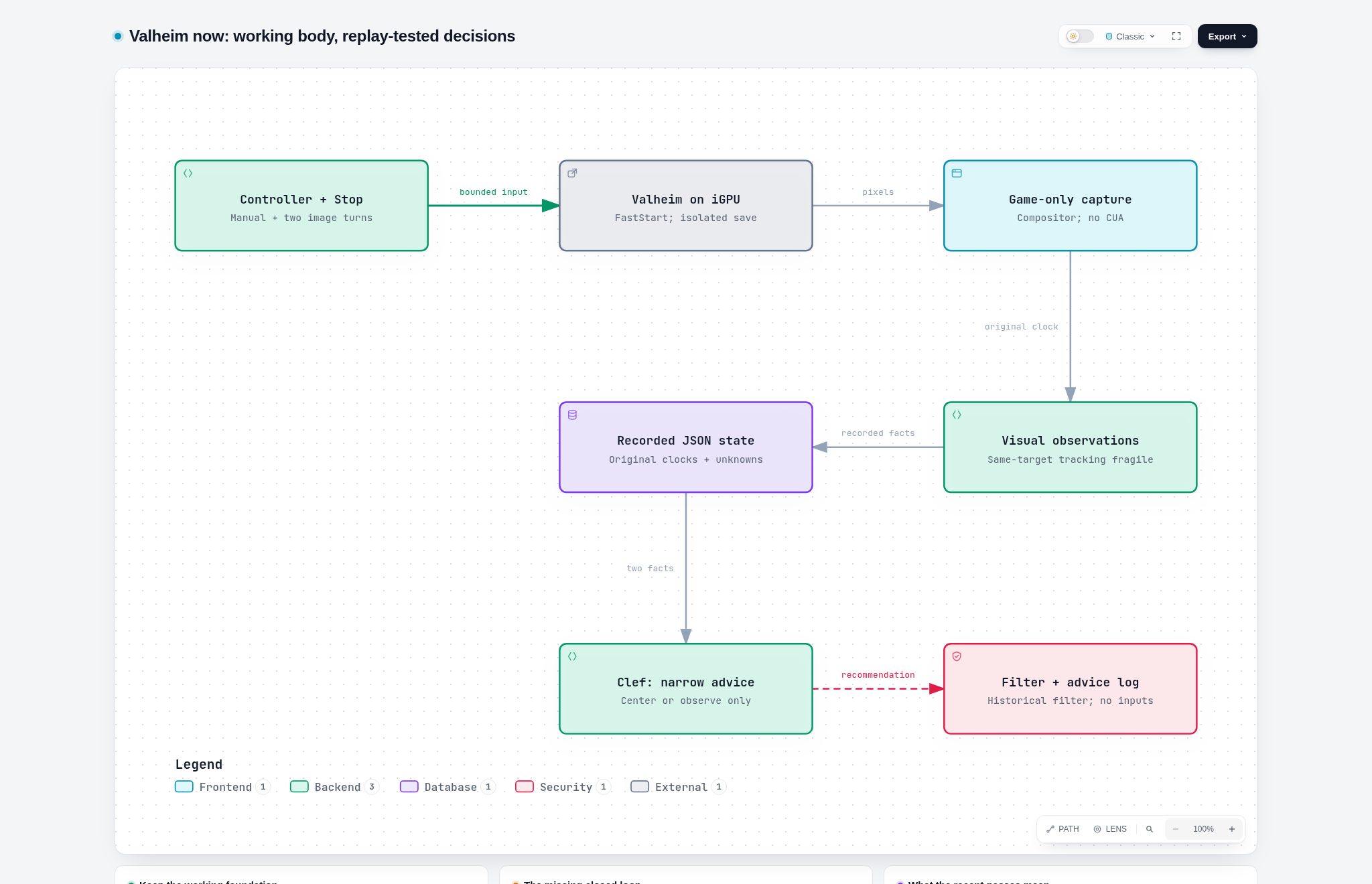Zoom out with the minus button
This screenshot has height=884, width=1372.
tap(1176, 829)
